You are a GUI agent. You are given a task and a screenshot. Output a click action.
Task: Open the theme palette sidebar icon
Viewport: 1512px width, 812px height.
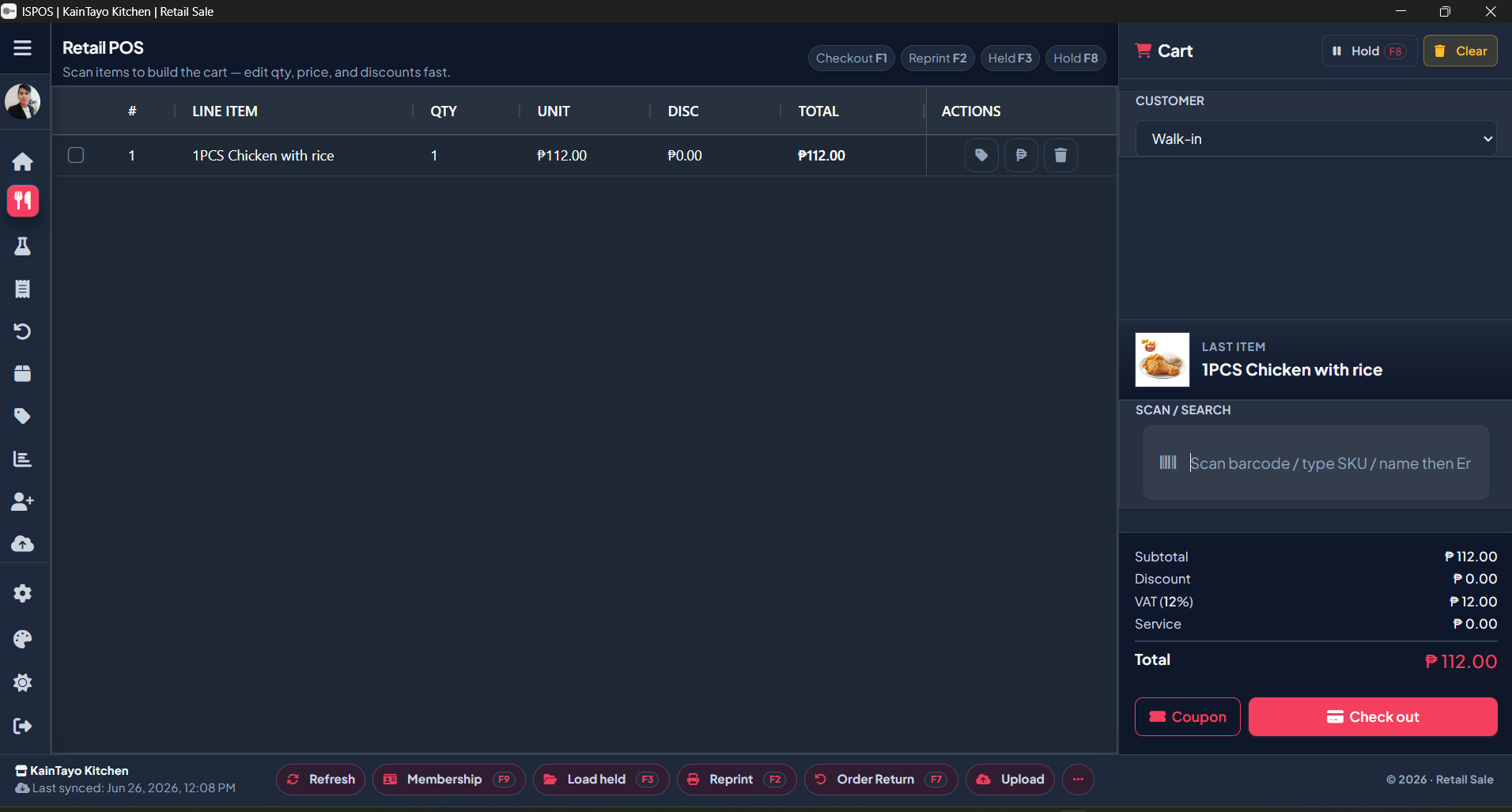click(x=22, y=639)
